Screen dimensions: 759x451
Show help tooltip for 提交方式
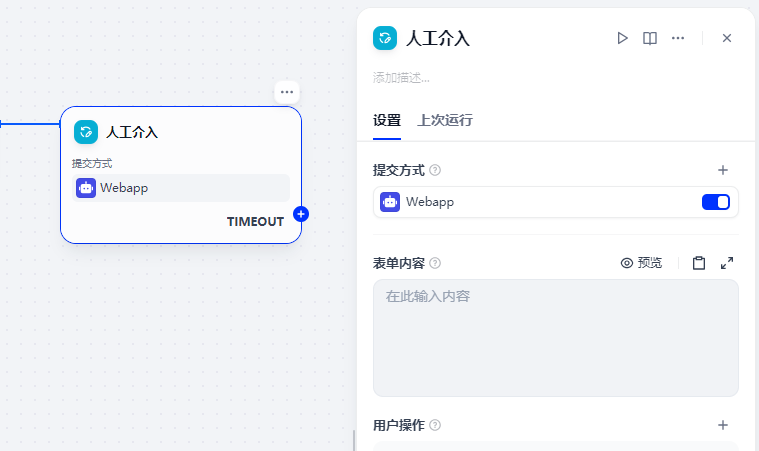[x=435, y=170]
